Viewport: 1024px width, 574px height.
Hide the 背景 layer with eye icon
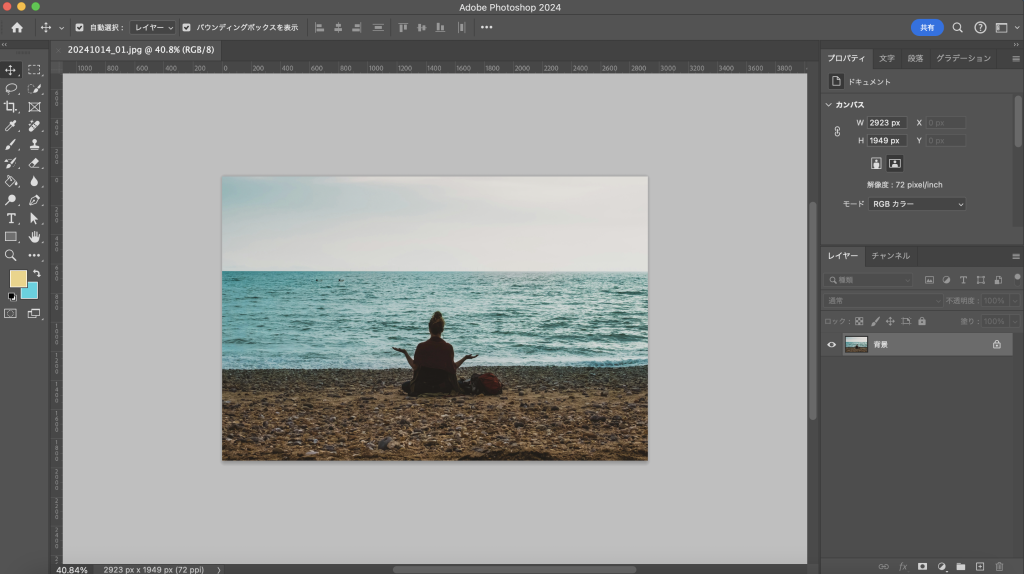click(x=831, y=344)
